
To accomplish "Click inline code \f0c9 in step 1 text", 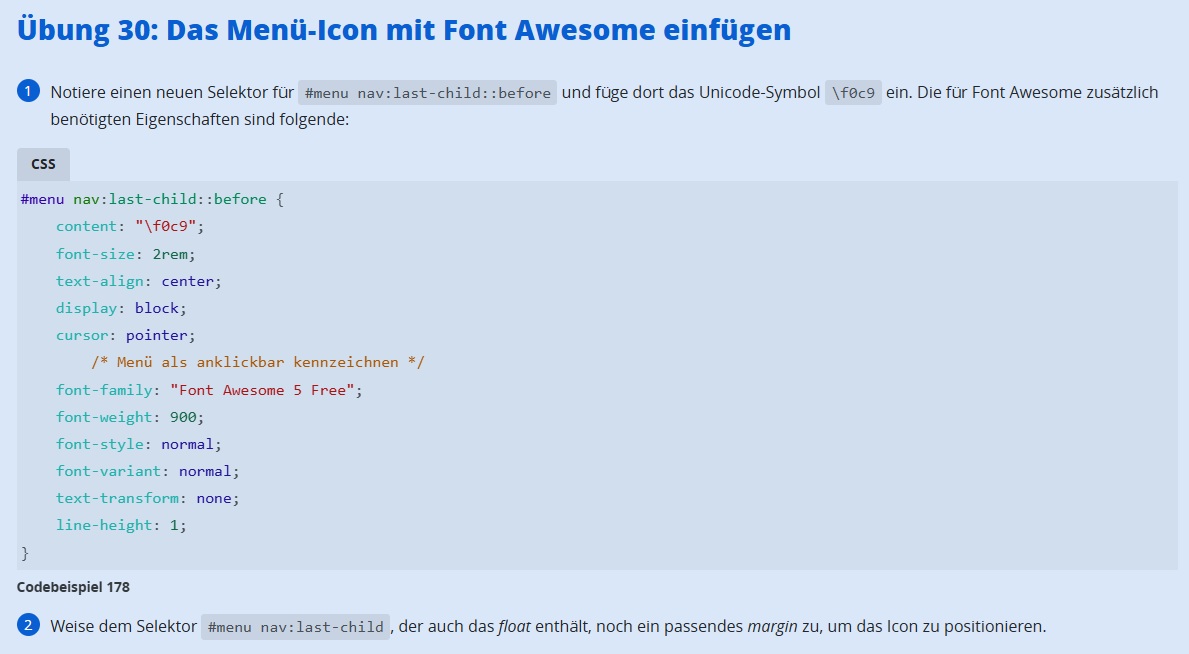I will point(853,93).
